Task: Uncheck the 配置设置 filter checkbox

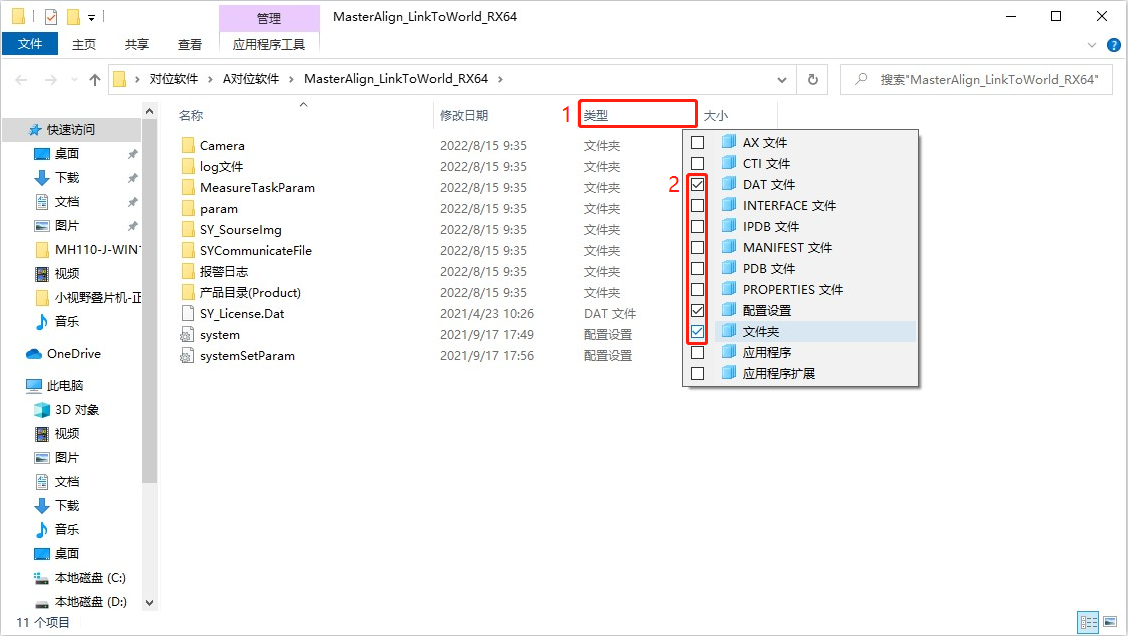Action: pyautogui.click(x=698, y=311)
